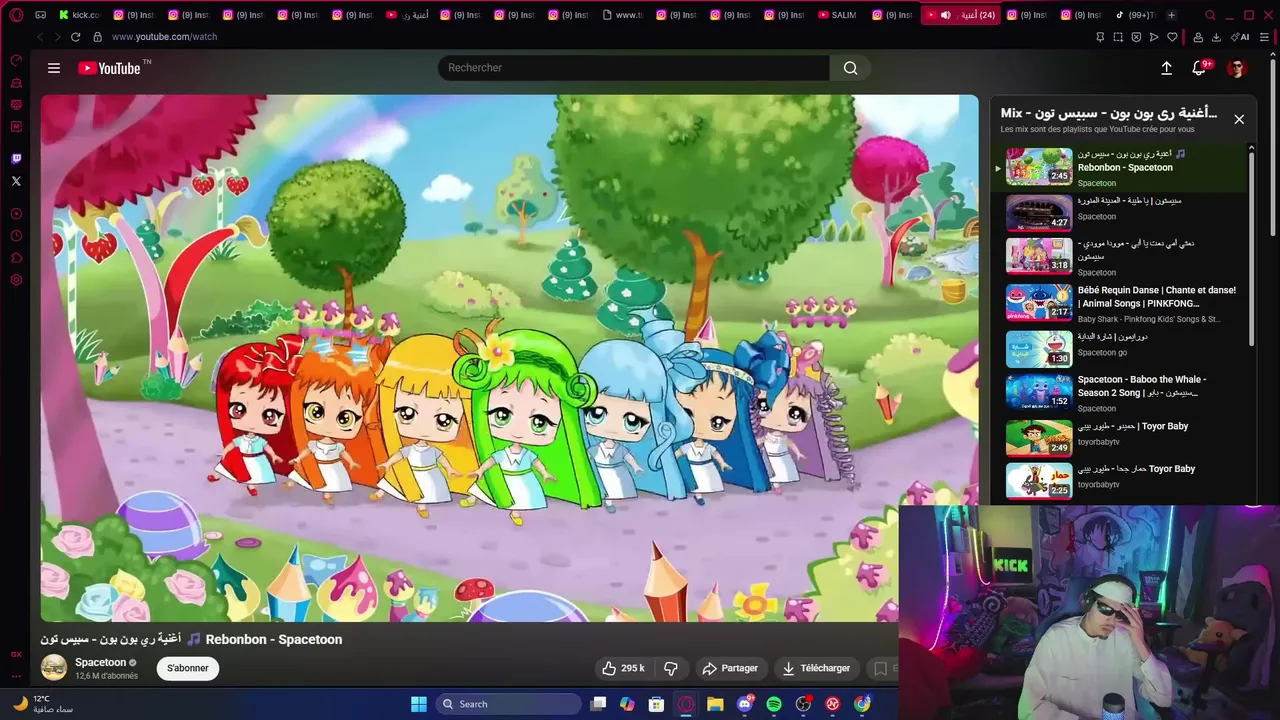This screenshot has height=720, width=1280.
Task: Dislike the video with thumbs-down
Action: (x=671, y=668)
